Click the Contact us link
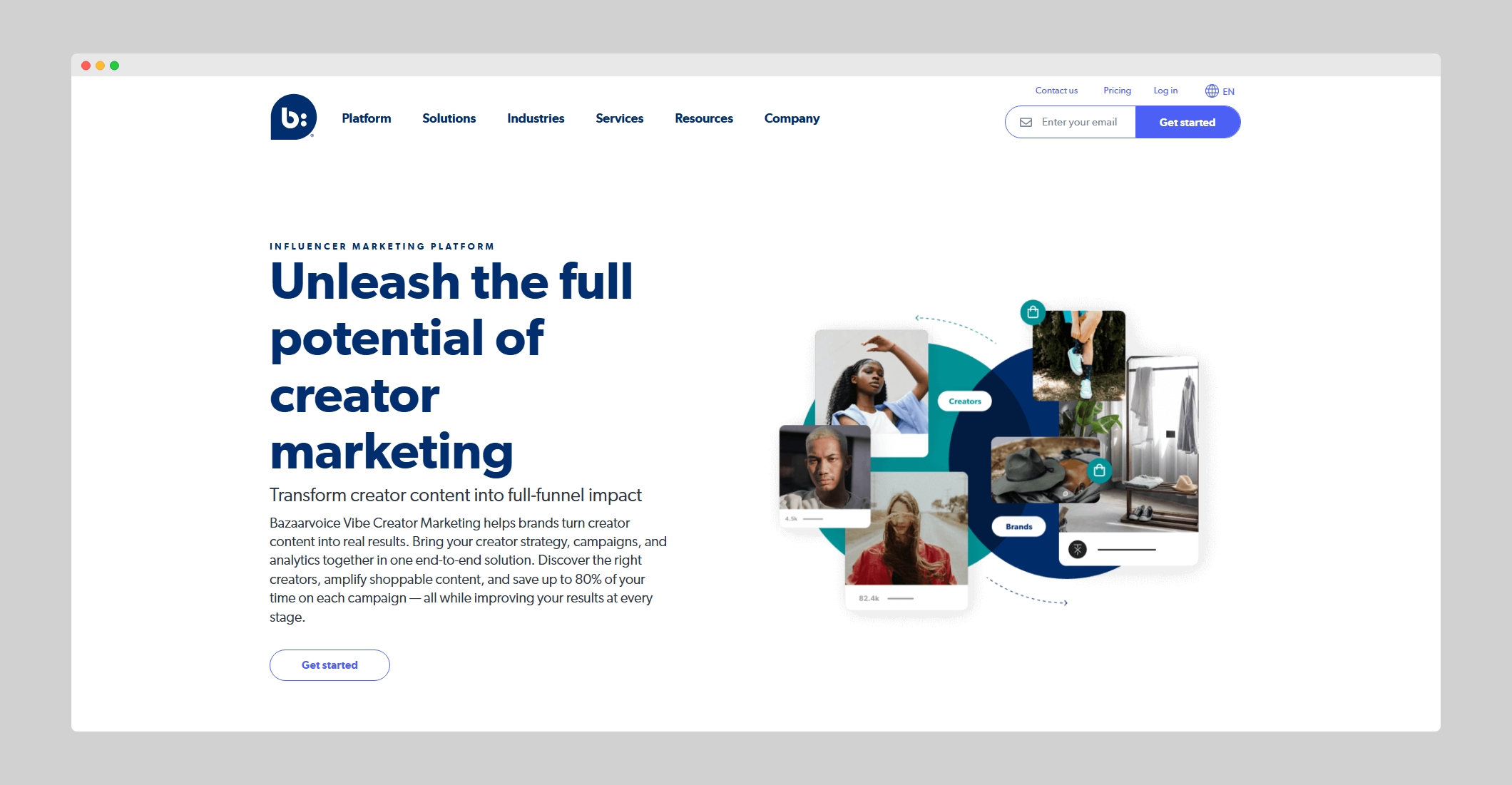Viewport: 1512px width, 785px height. [x=1056, y=91]
